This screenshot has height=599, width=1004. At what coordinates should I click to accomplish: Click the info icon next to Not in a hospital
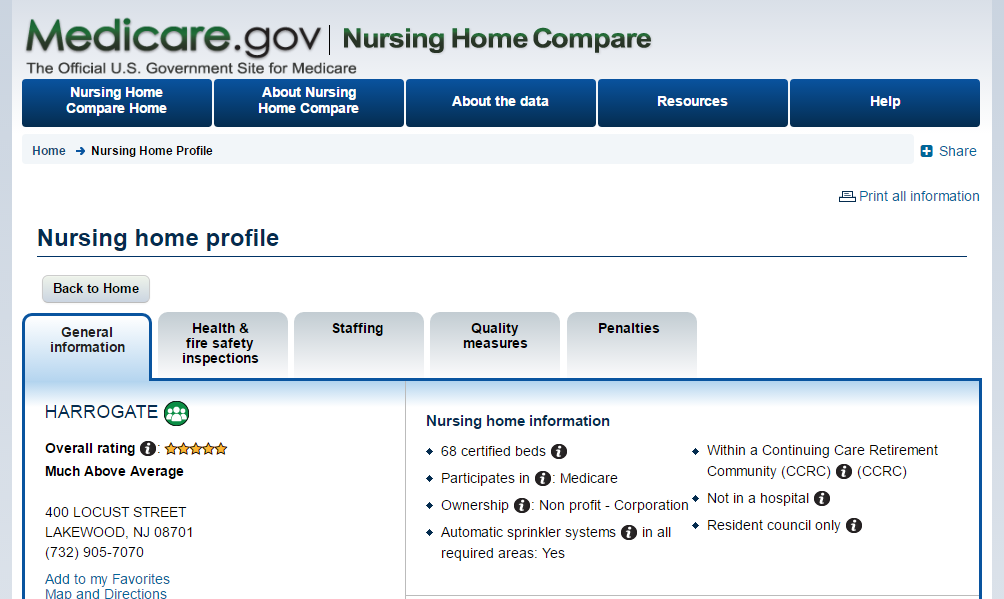[822, 498]
